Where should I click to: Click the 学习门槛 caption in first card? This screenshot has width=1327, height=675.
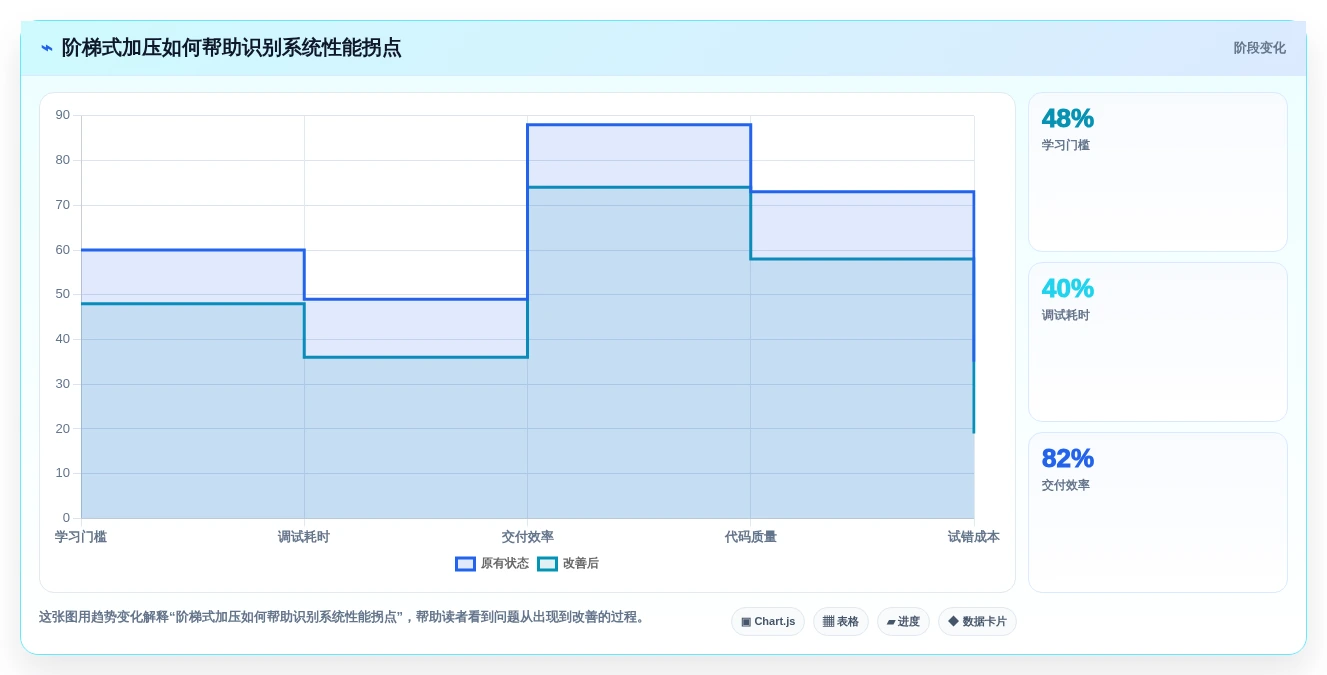(1066, 145)
